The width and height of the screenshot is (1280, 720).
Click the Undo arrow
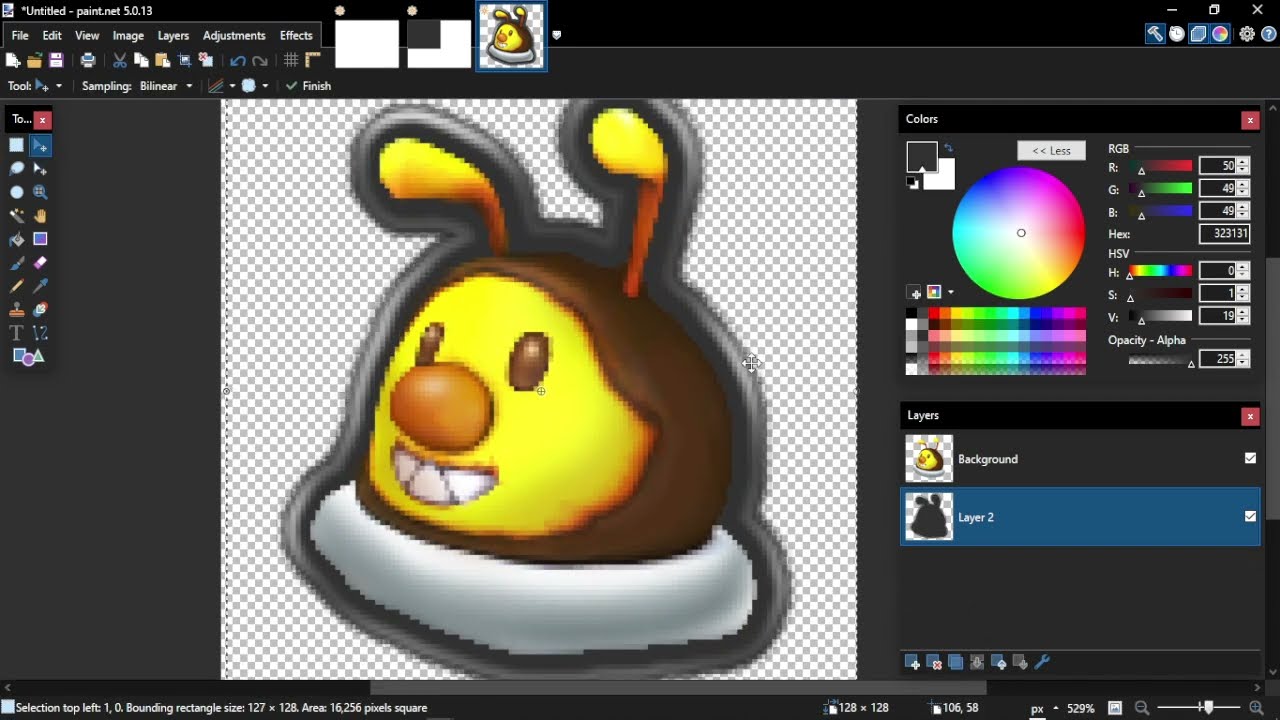click(x=238, y=61)
